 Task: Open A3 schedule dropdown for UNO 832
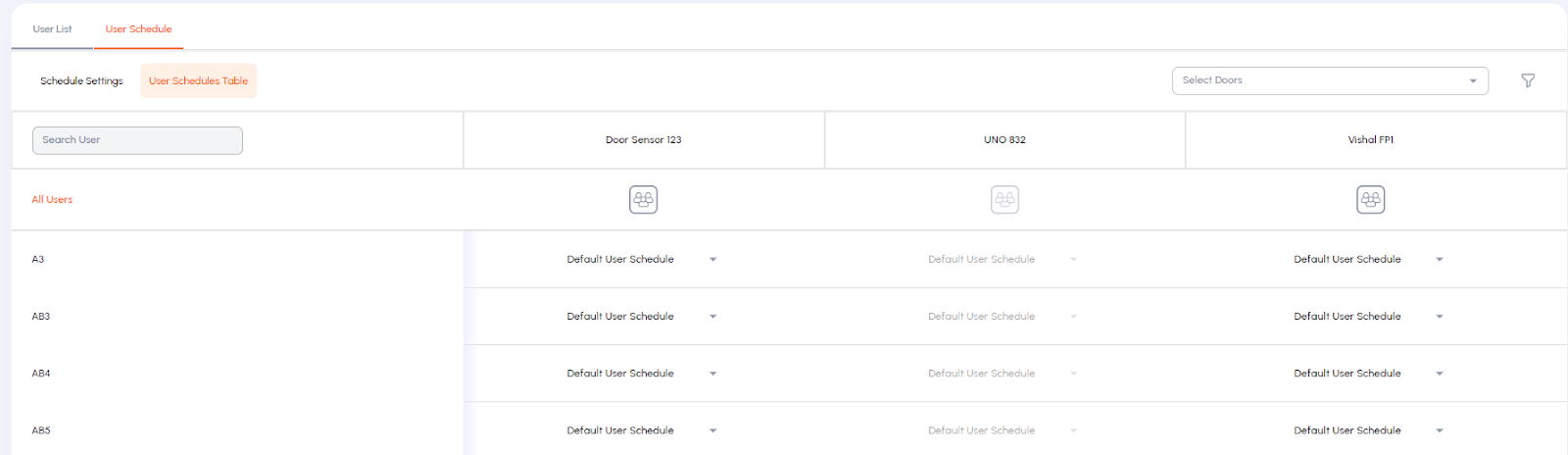click(1003, 260)
